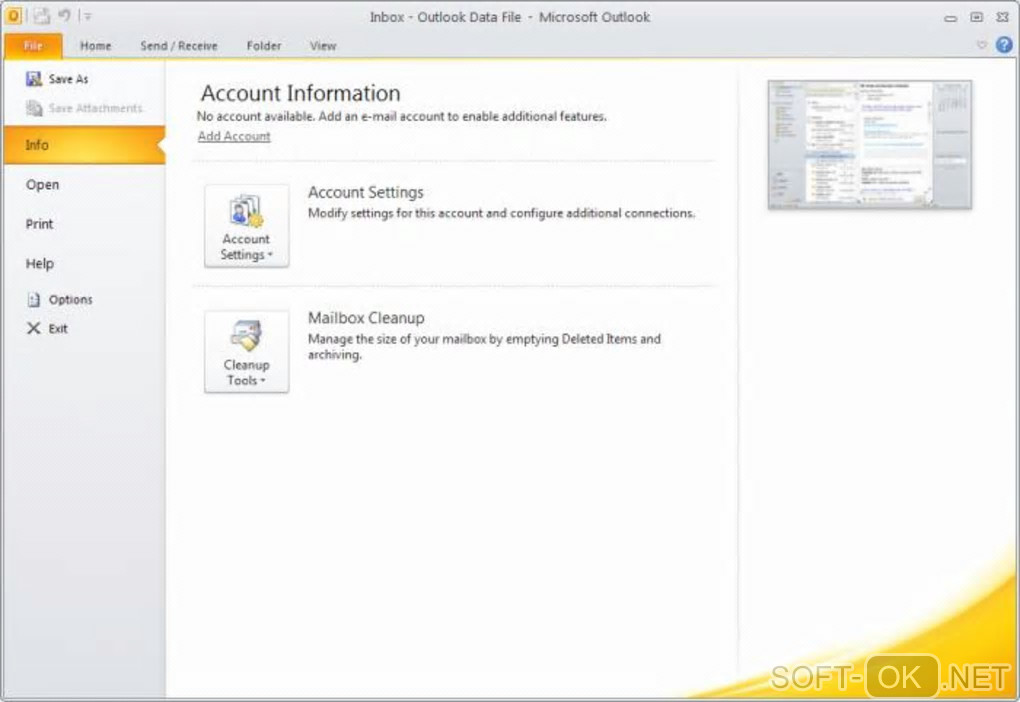The image size is (1020, 702).
Task: Click the Send/Receive All Folders quick access icon
Action: pos(42,16)
